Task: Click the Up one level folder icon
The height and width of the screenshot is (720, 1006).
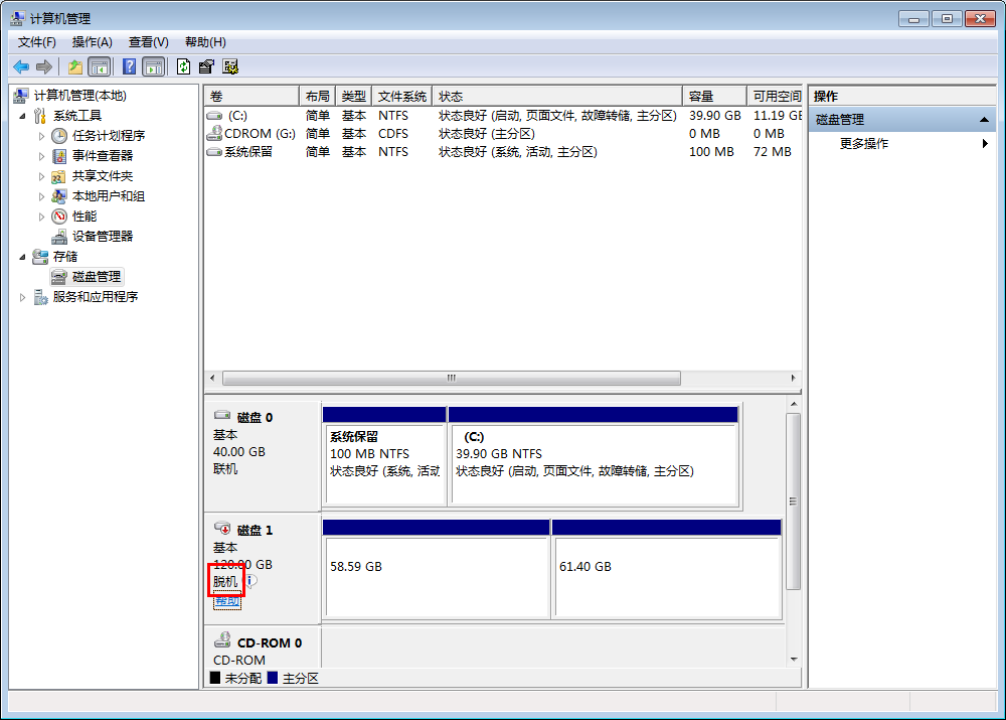Action: [x=75, y=67]
